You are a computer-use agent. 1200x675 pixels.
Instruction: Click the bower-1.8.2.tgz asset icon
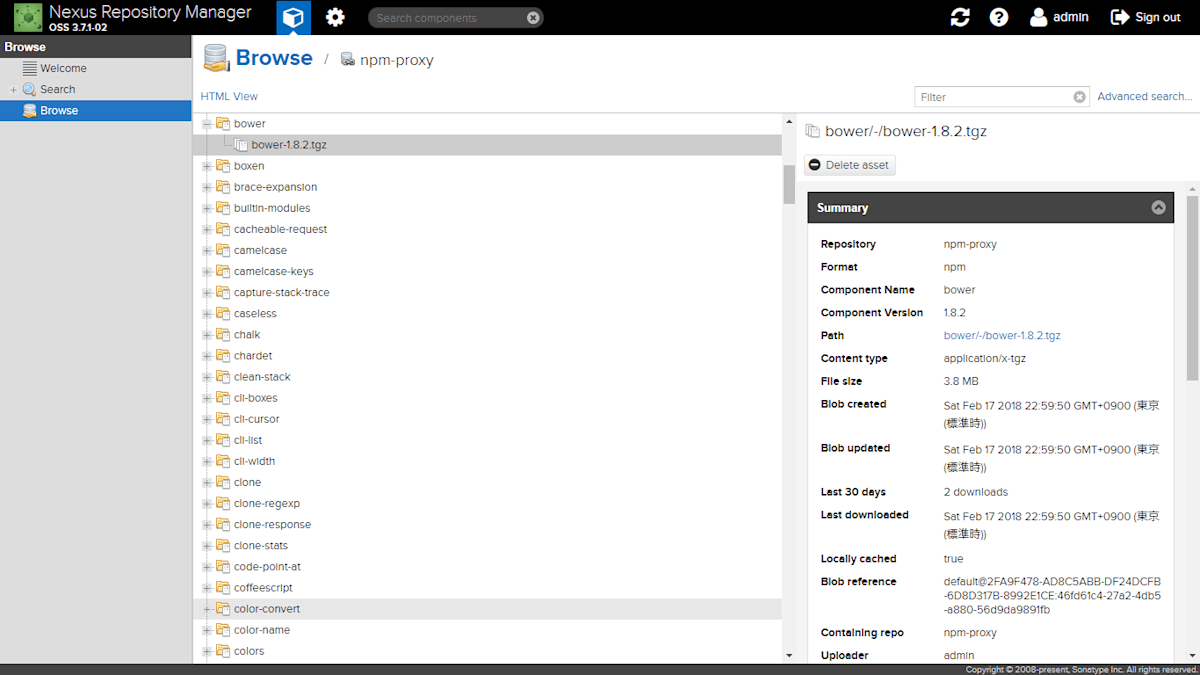(x=241, y=145)
